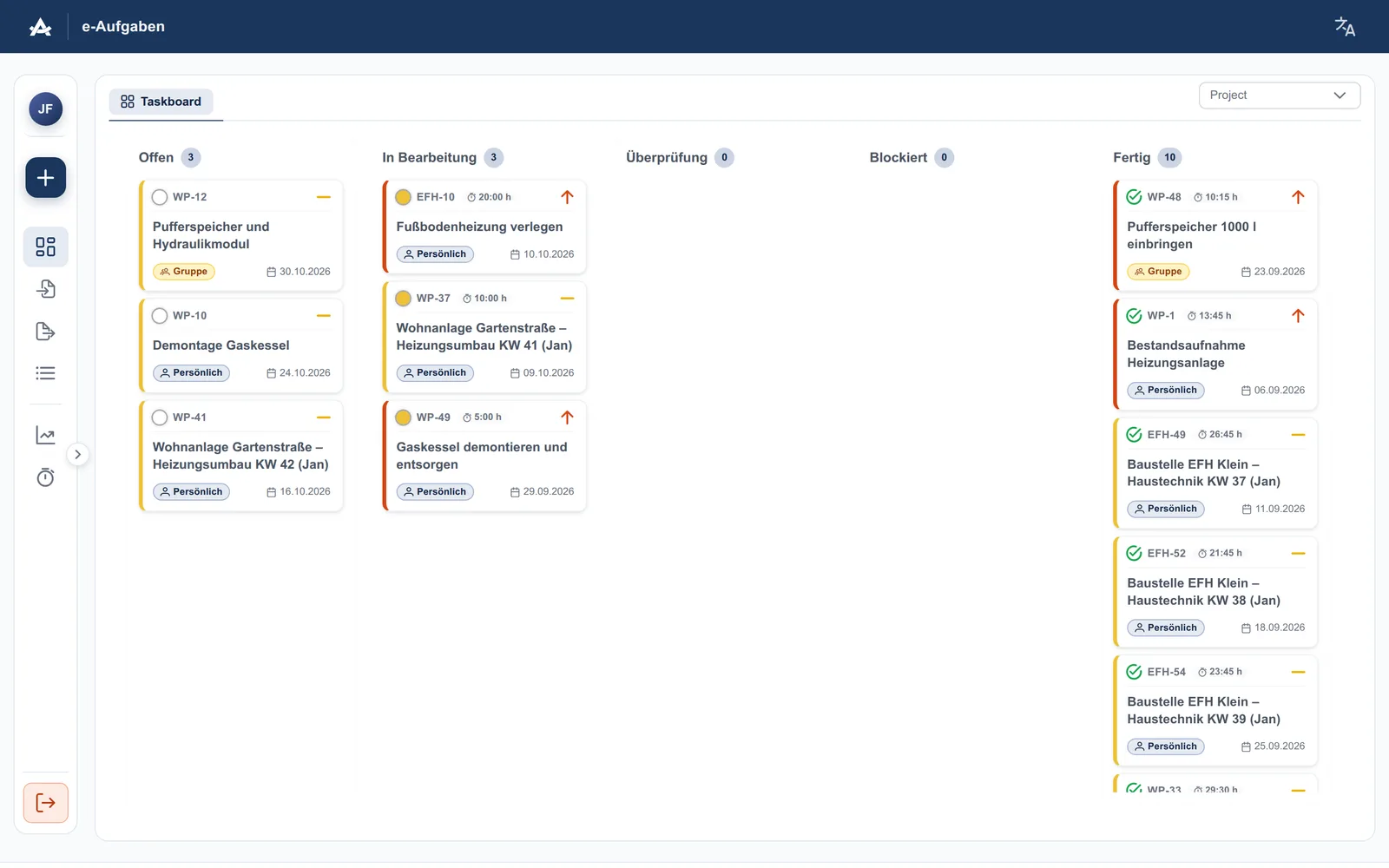Screen dimensions: 1389x868
Task: Open the JF user avatar
Action: point(45,109)
